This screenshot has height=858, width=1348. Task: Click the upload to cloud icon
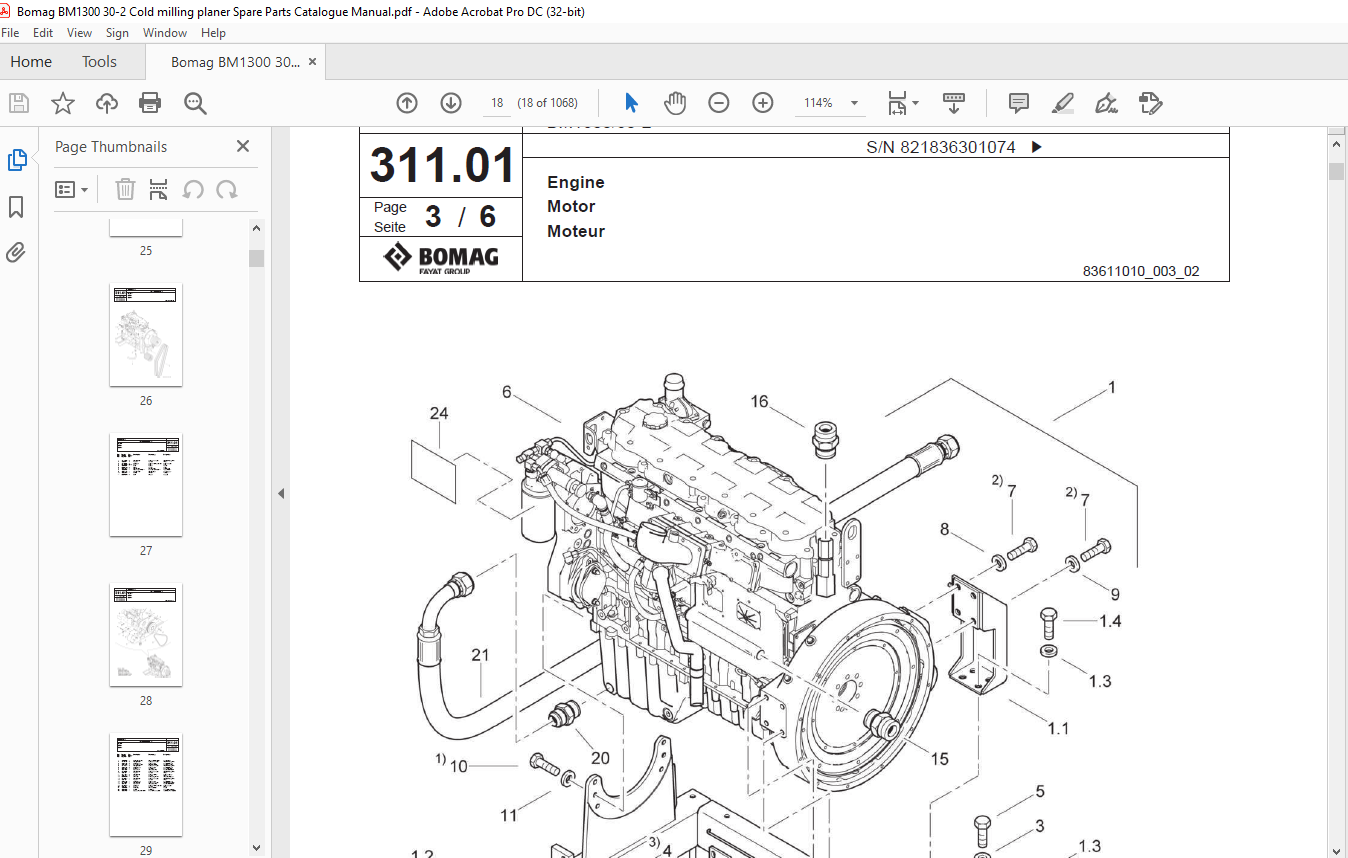click(107, 103)
